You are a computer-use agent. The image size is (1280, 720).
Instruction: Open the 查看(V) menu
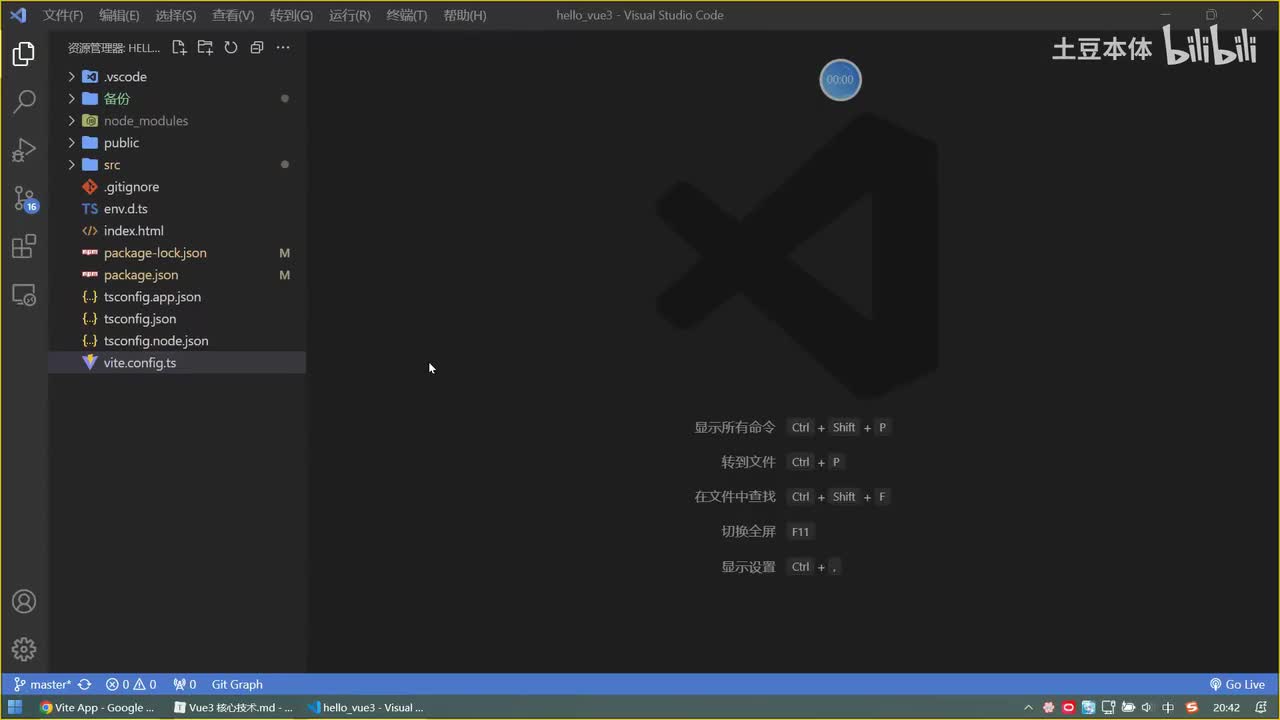[x=233, y=15]
